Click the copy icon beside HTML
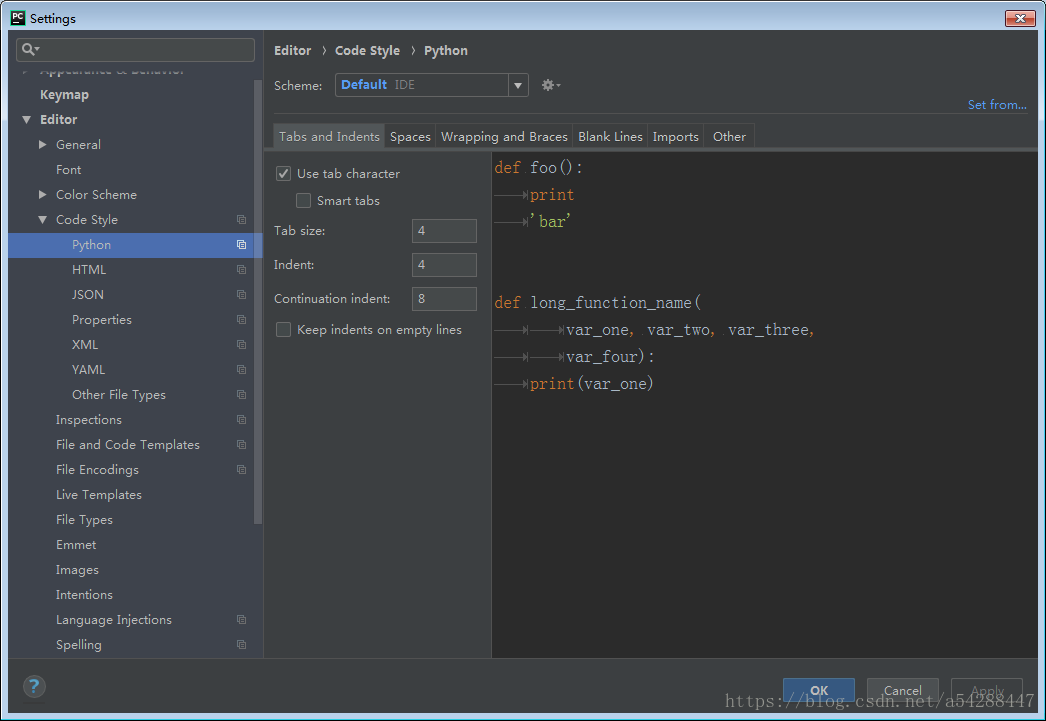The width and height of the screenshot is (1046, 721). tap(241, 269)
